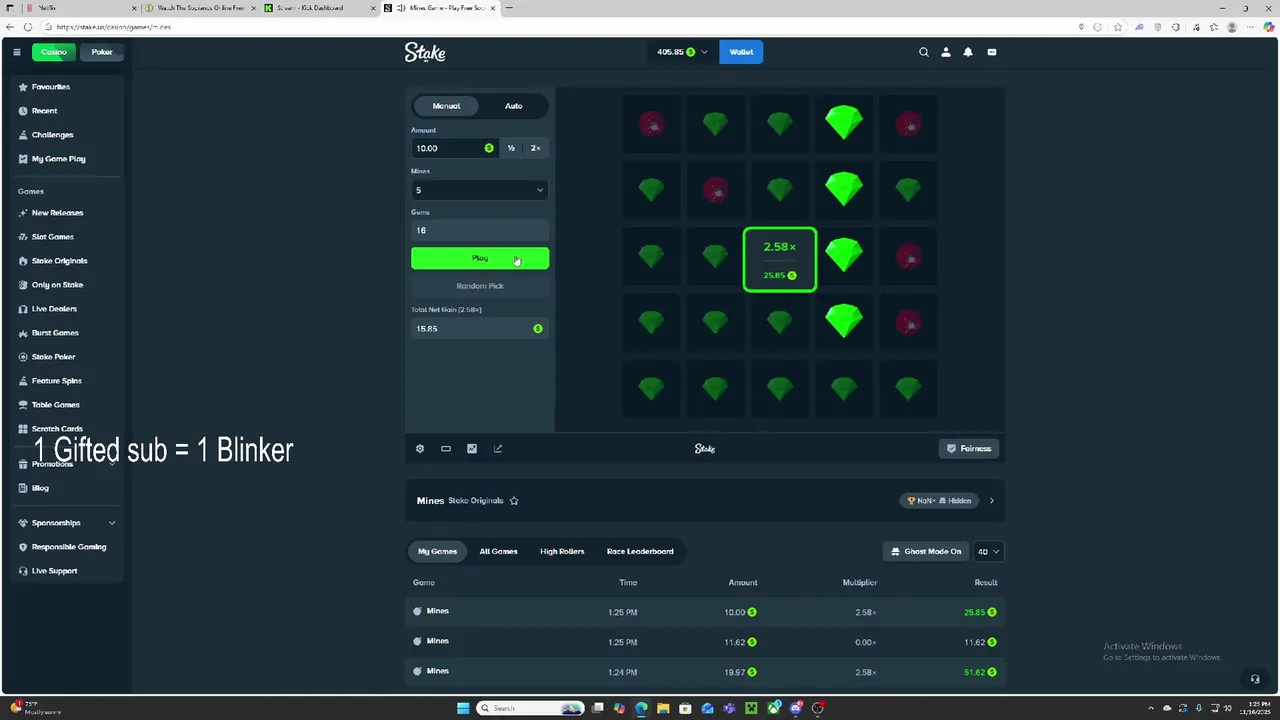Open the Wallet button
The height and width of the screenshot is (720, 1280).
point(741,52)
